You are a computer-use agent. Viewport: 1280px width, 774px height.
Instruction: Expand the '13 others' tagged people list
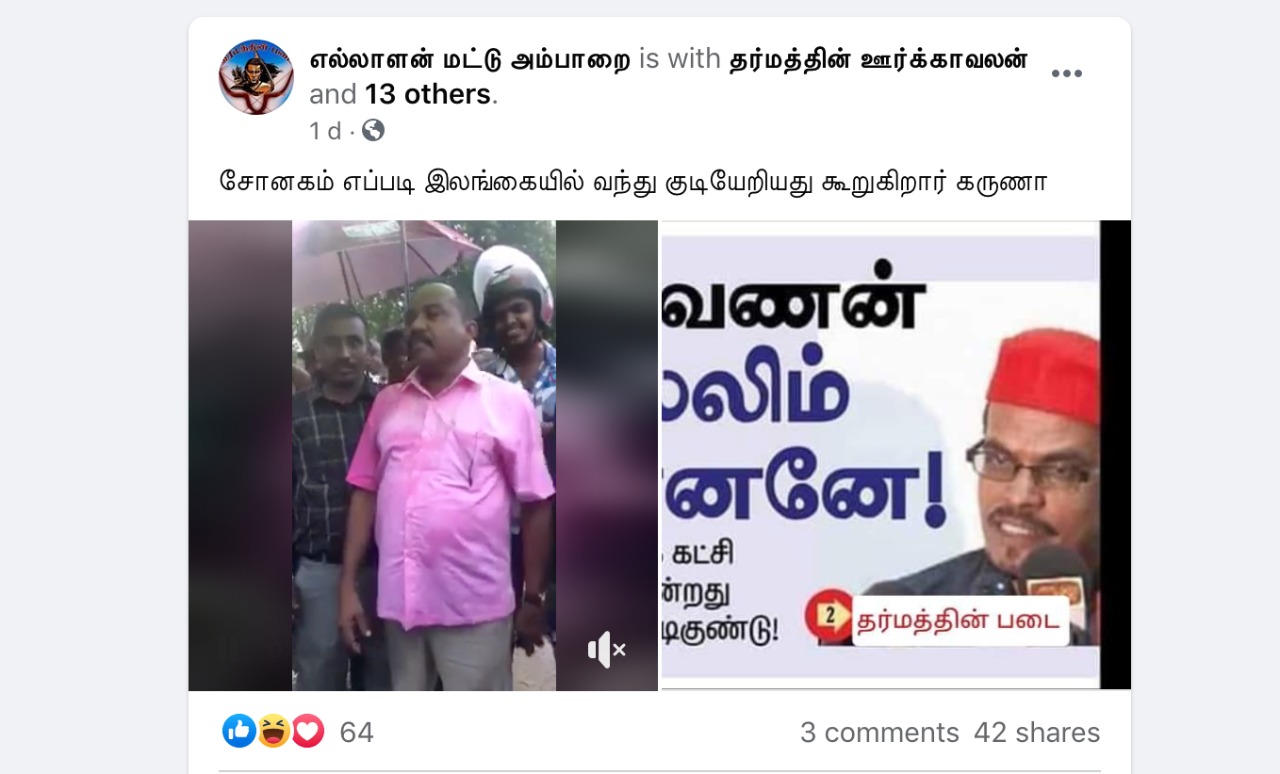click(x=430, y=94)
